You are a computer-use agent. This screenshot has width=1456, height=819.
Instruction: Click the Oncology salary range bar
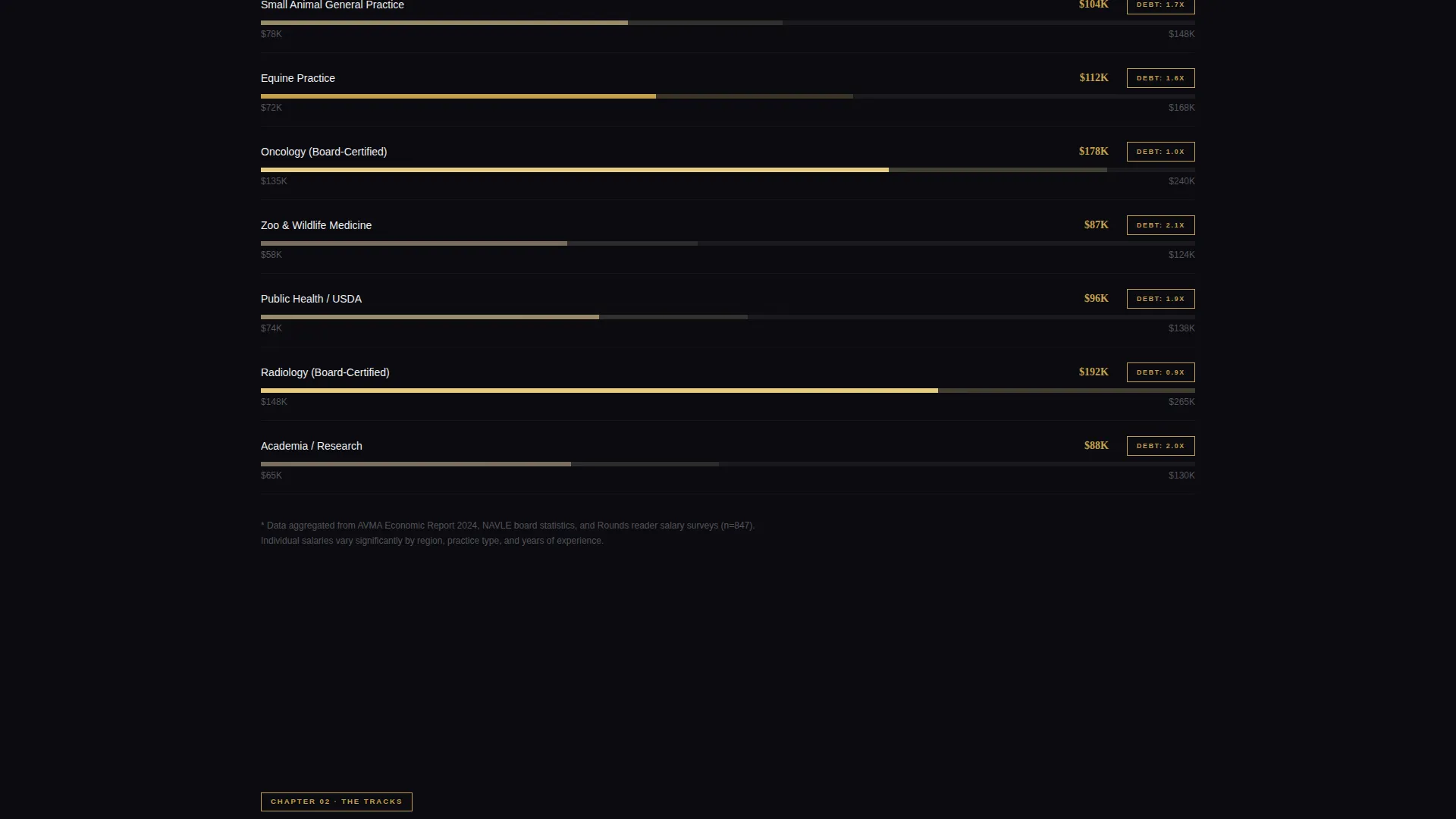tap(728, 170)
